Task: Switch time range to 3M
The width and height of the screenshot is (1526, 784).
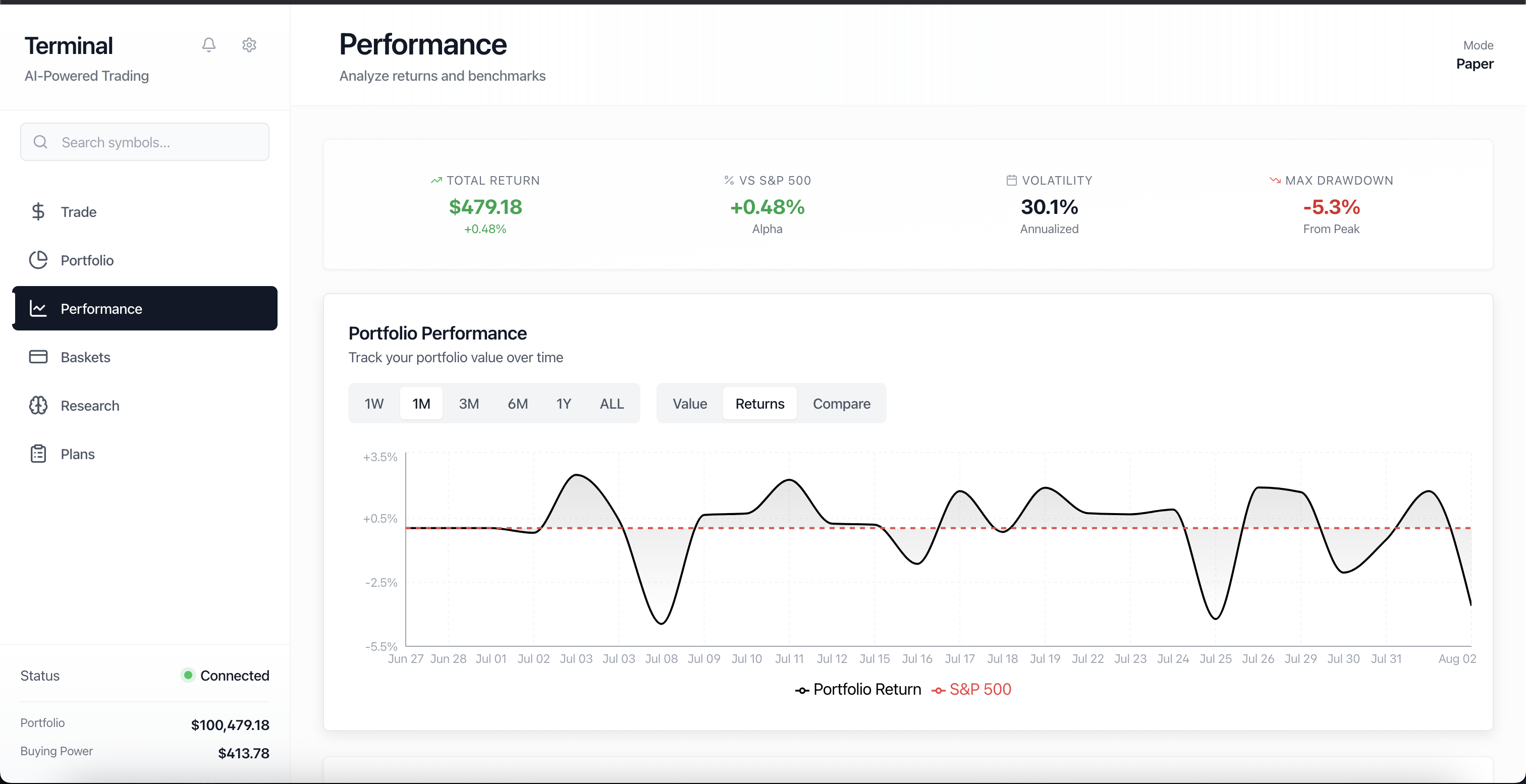Action: (x=469, y=403)
